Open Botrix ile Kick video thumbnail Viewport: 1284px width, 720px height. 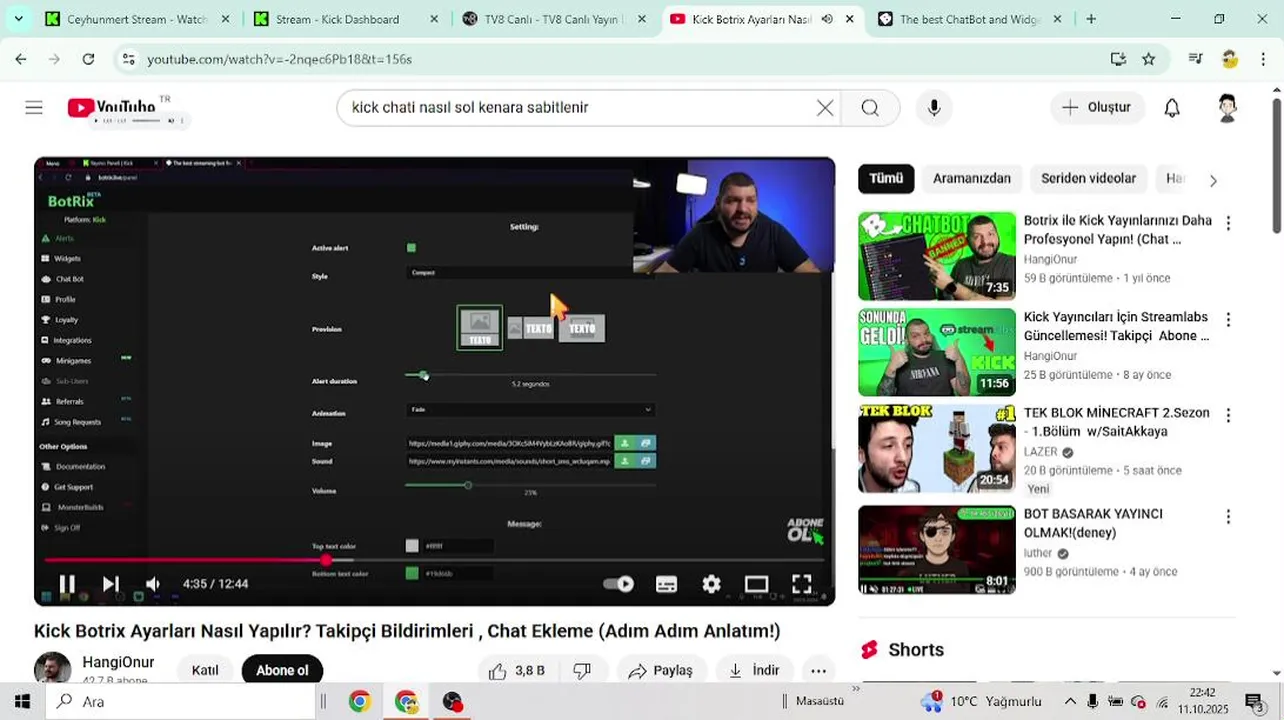[x=937, y=256]
